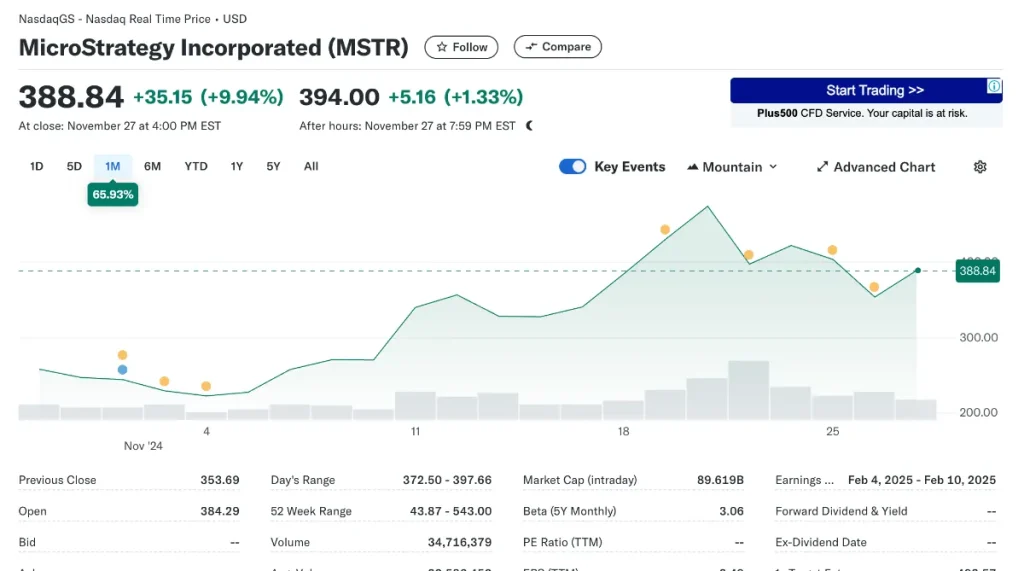Click the Bid label
The height and width of the screenshot is (571, 1024).
click(x=27, y=542)
